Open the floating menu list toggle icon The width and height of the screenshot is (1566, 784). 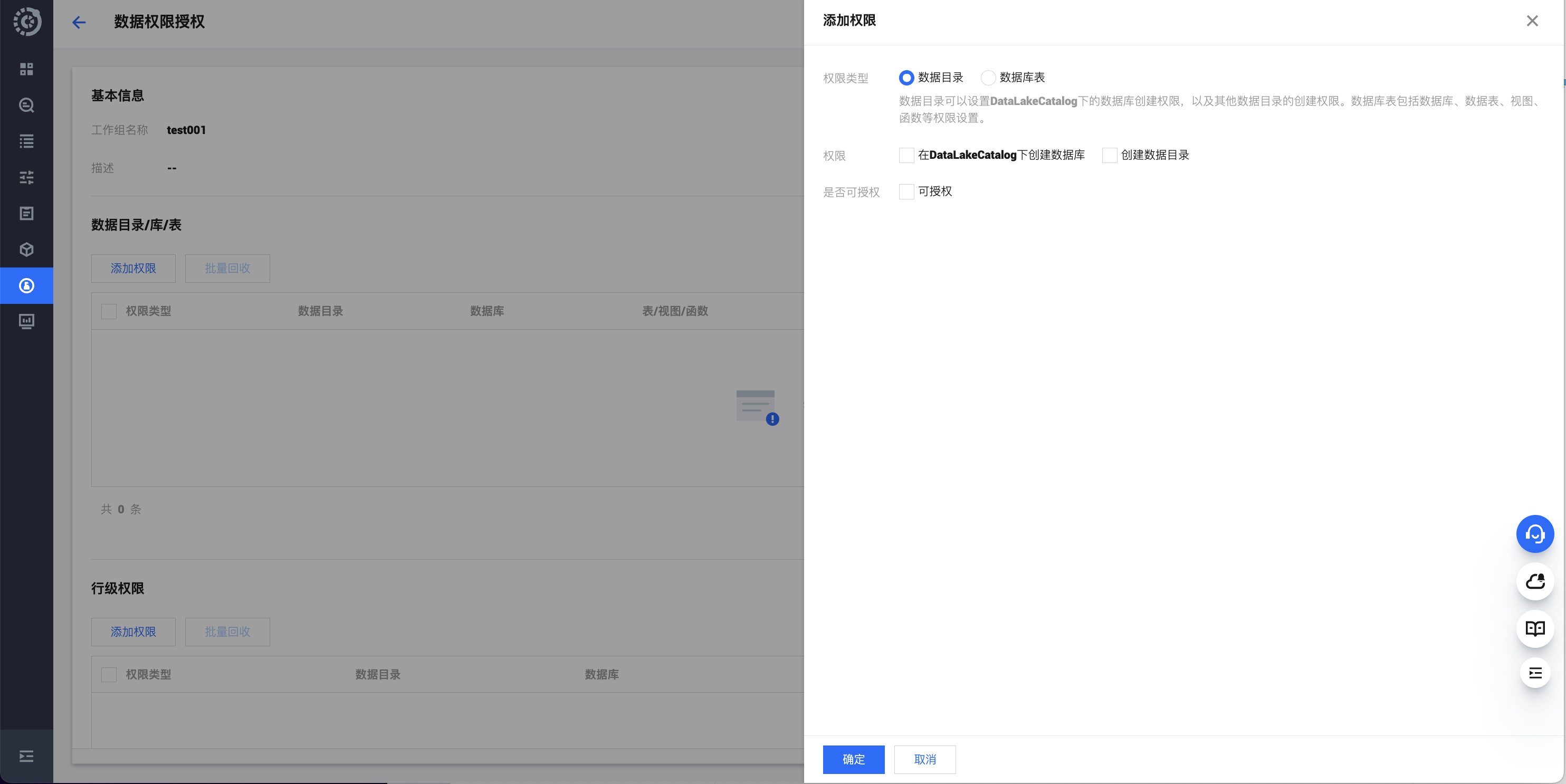(x=1534, y=673)
